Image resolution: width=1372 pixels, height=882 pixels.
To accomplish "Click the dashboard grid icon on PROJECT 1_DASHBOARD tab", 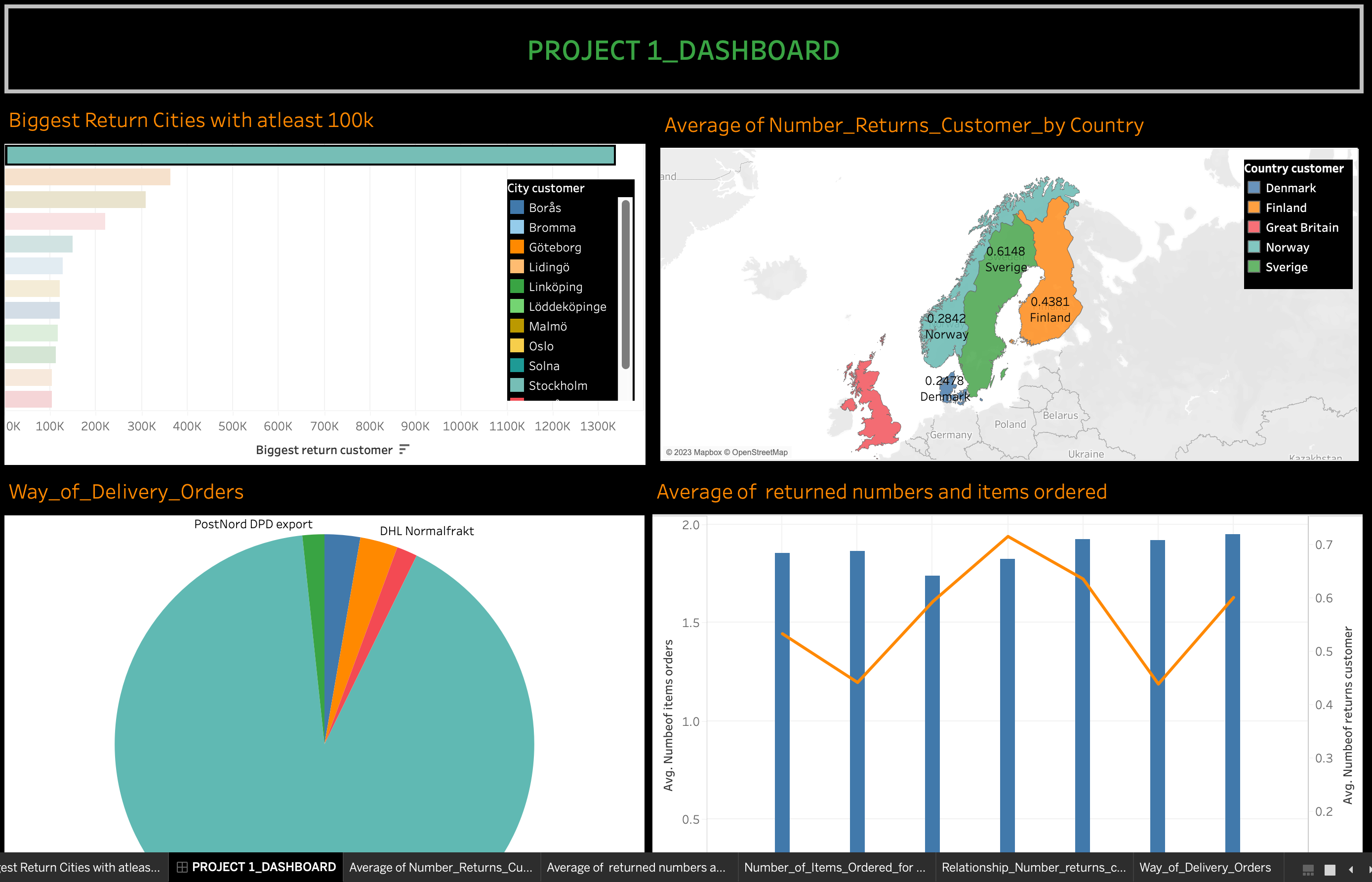I will click(182, 867).
